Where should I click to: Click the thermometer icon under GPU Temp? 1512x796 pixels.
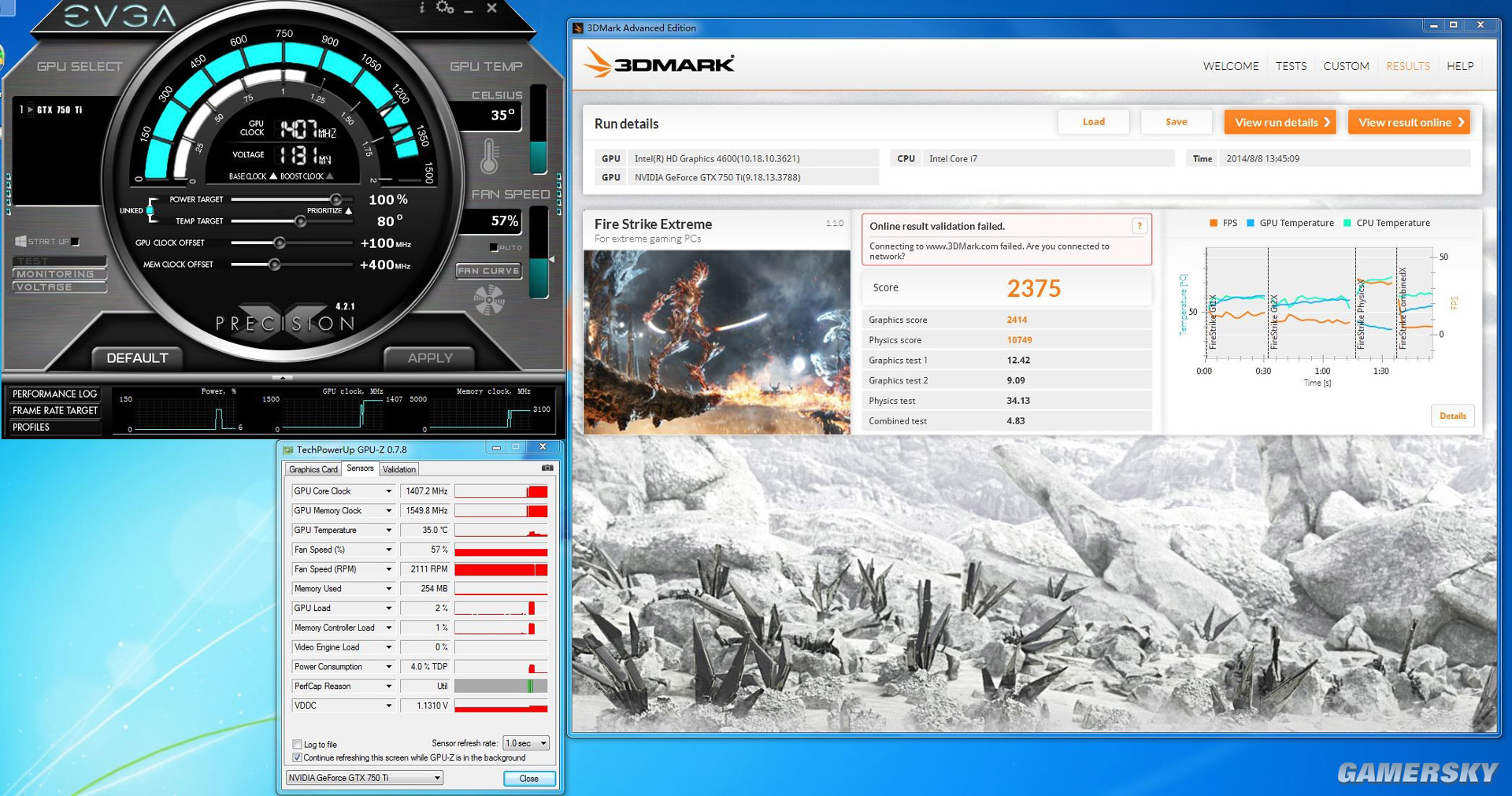click(x=490, y=156)
